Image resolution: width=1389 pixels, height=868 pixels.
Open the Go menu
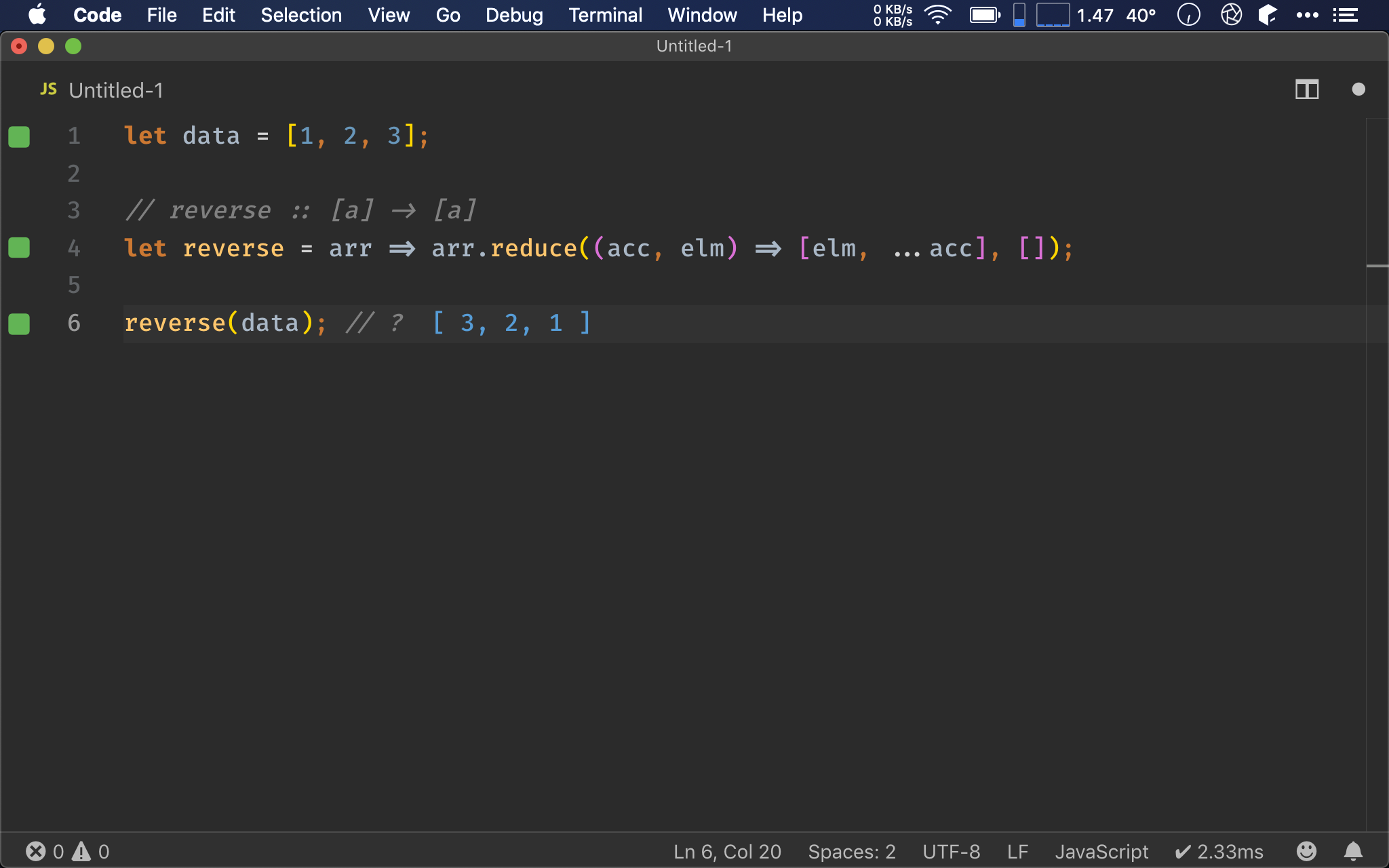[x=448, y=15]
